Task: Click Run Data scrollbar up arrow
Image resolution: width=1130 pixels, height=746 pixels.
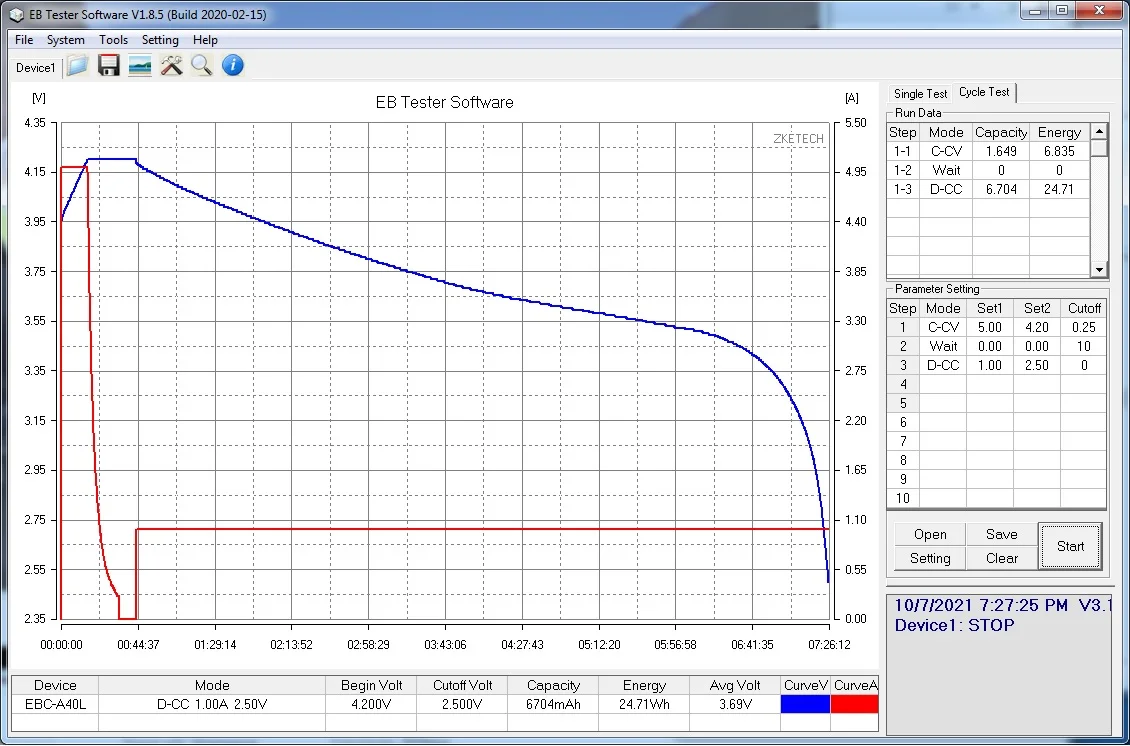Action: (1098, 131)
